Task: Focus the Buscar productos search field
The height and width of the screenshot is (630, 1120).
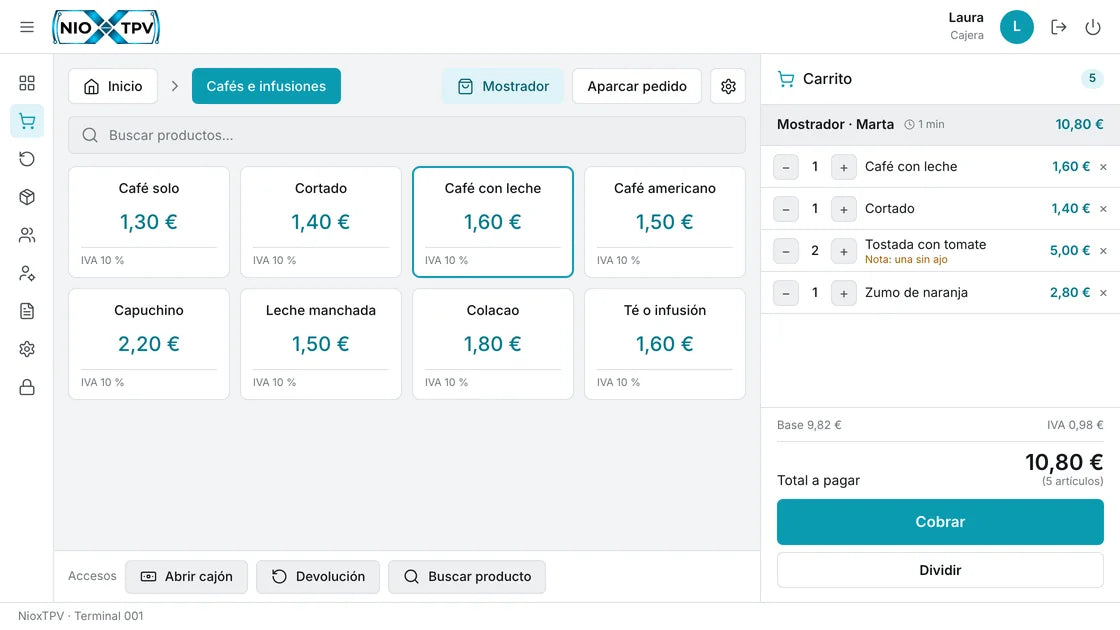Action: 407,135
